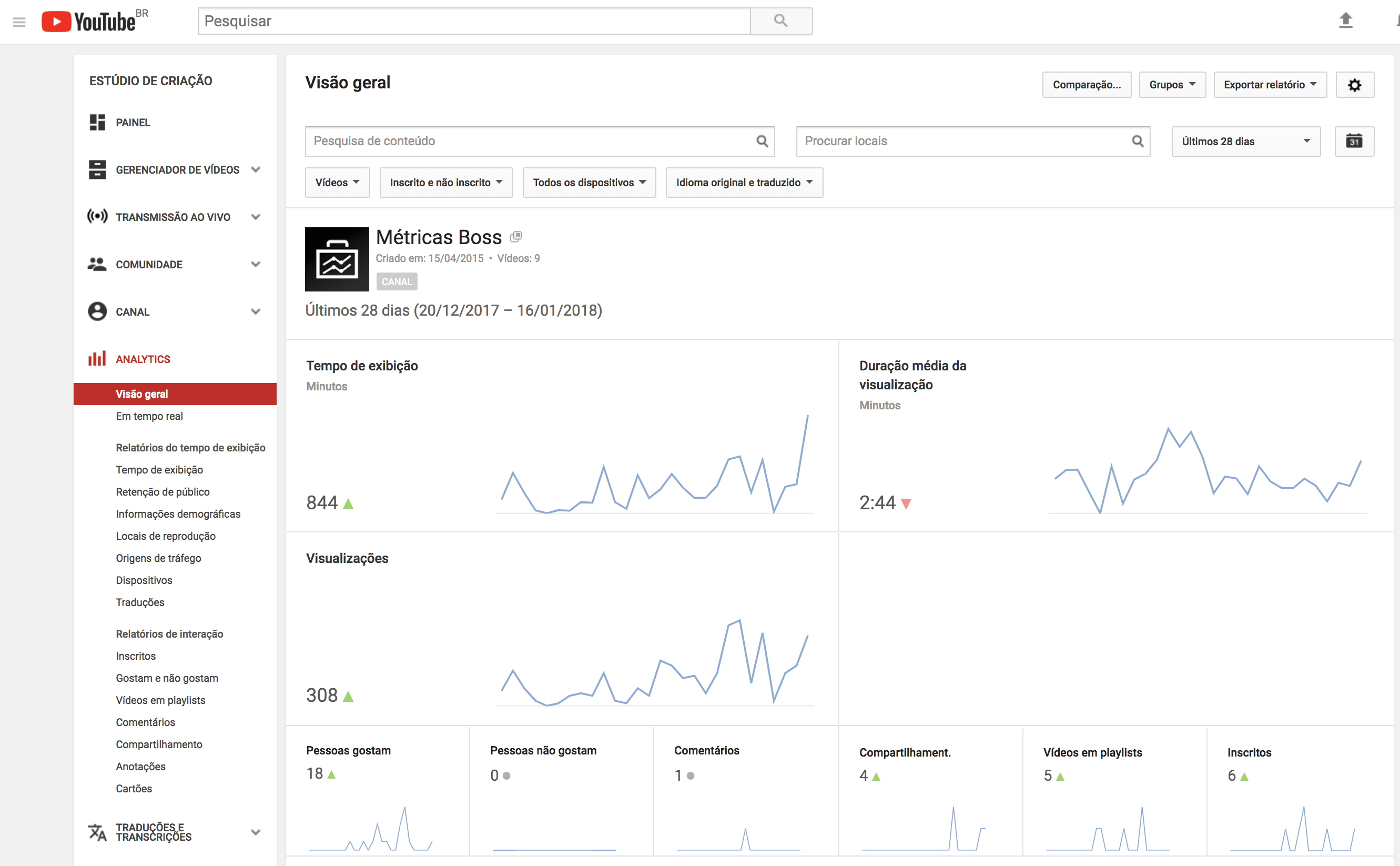Select Em tempo real in sidebar
This screenshot has width=1400, height=866.
[149, 416]
